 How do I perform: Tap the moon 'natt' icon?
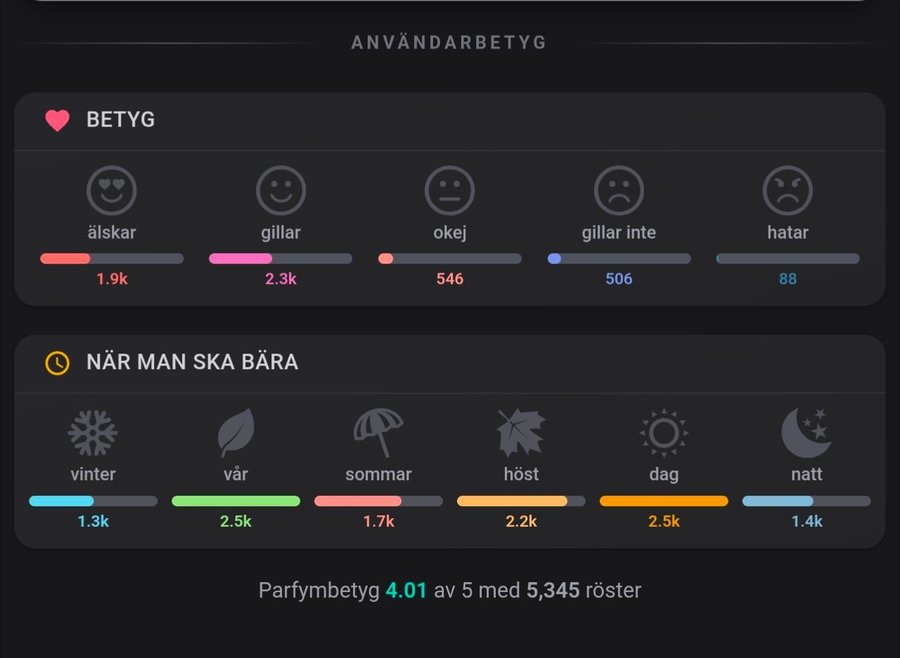tap(806, 433)
